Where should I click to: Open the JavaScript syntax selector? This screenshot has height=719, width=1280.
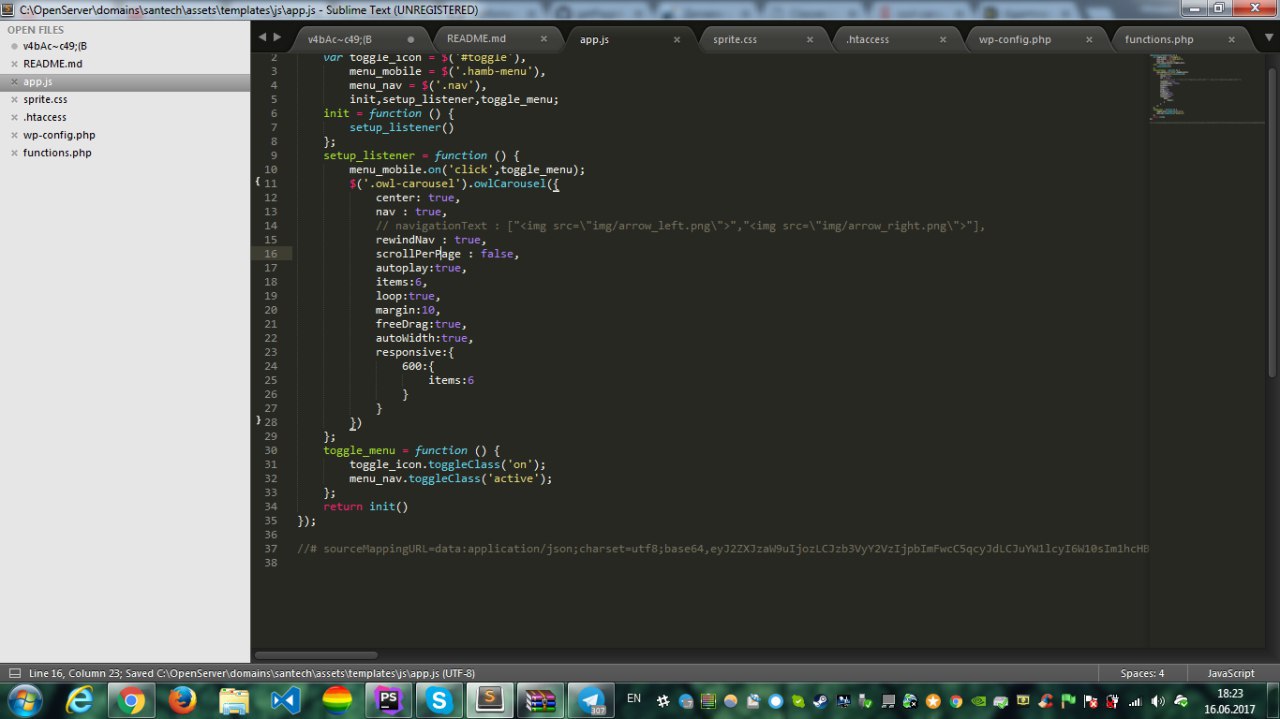point(1230,674)
